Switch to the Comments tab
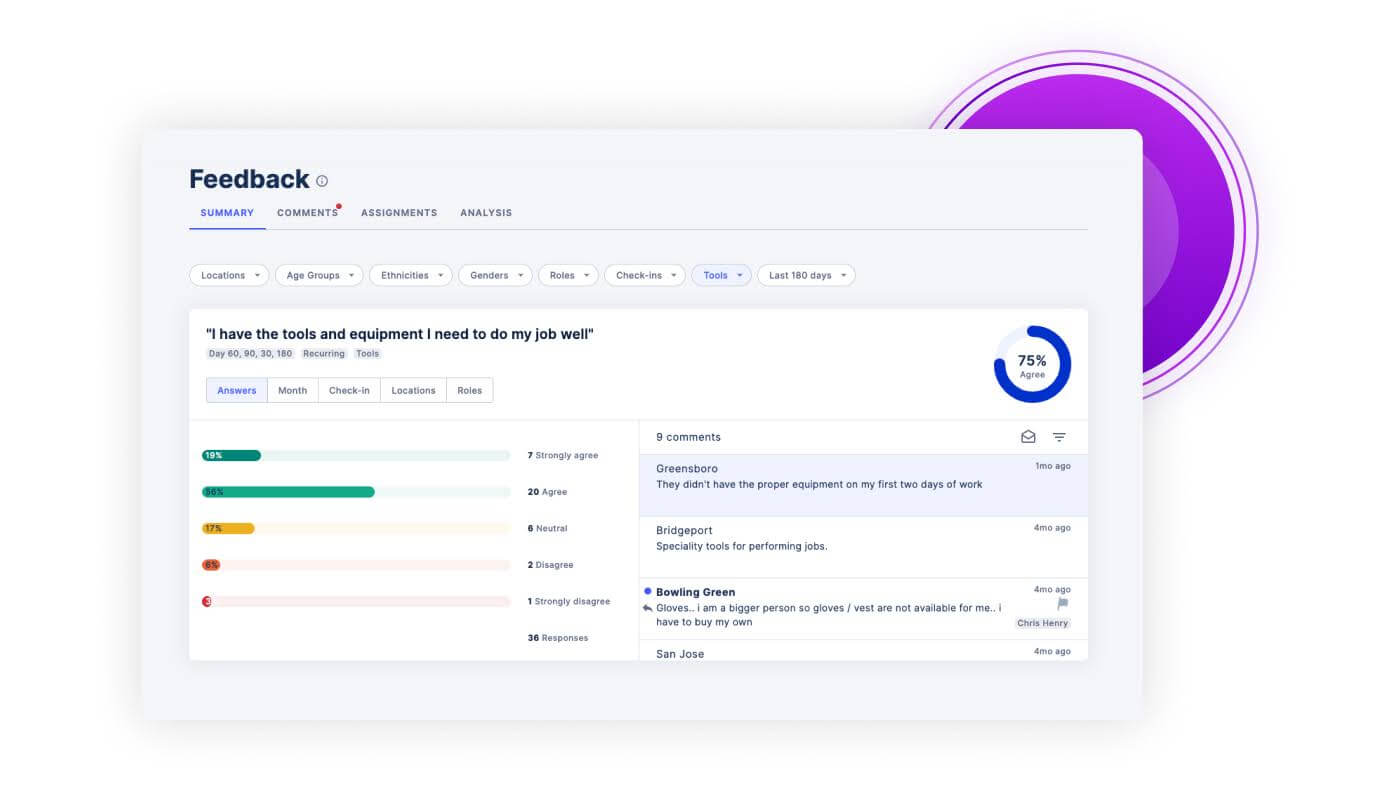Viewport: 1400px width, 788px height. (x=307, y=213)
